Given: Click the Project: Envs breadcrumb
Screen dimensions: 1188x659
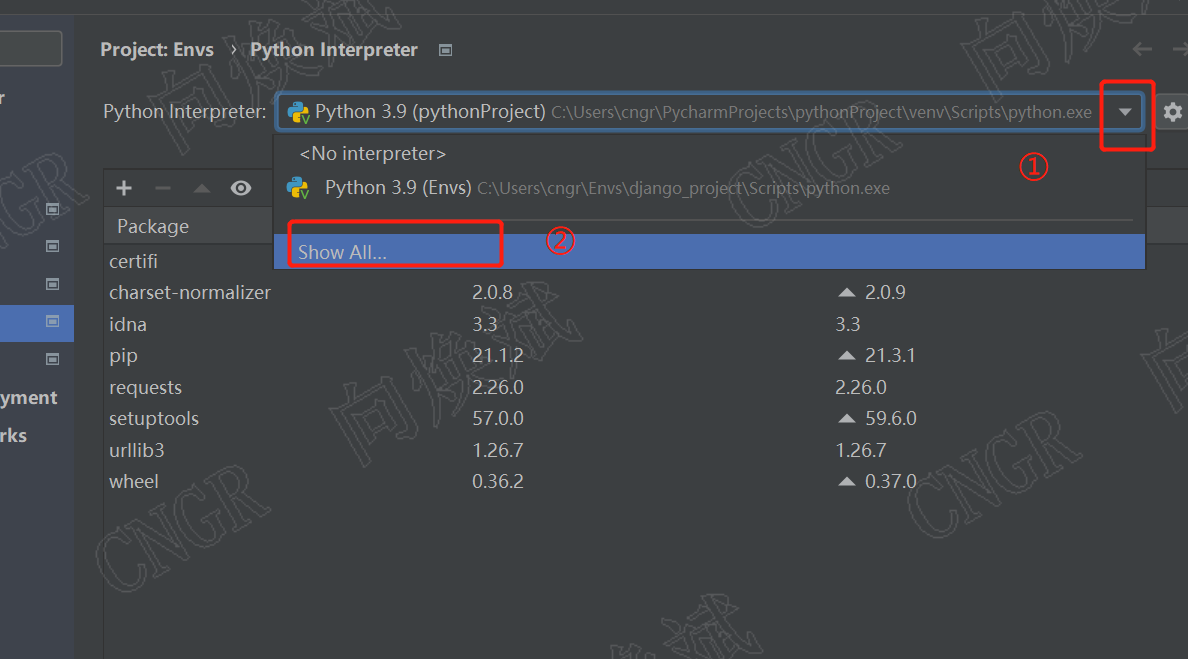Looking at the screenshot, I should 157,49.
